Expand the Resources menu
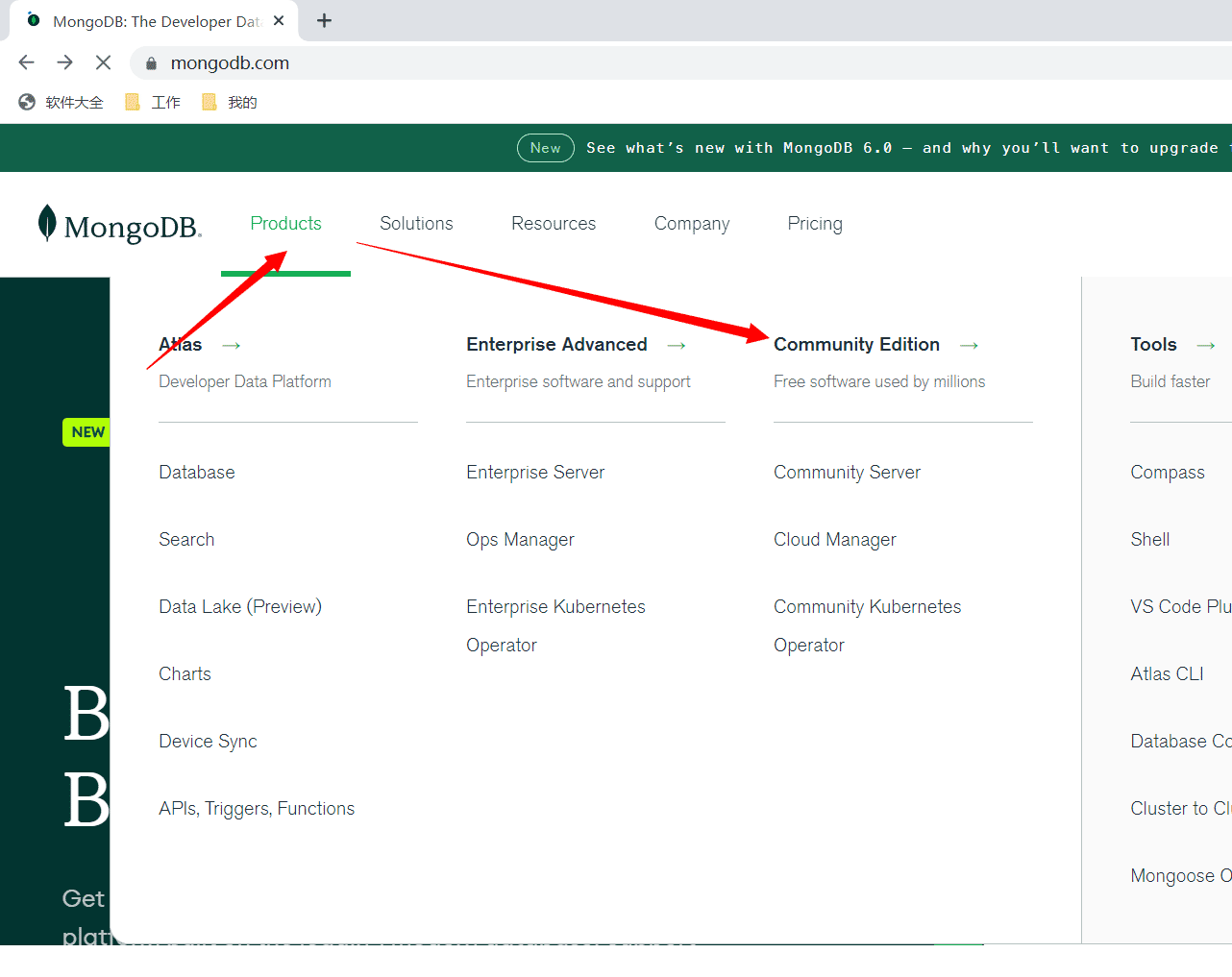The height and width of the screenshot is (977, 1232). pos(554,223)
